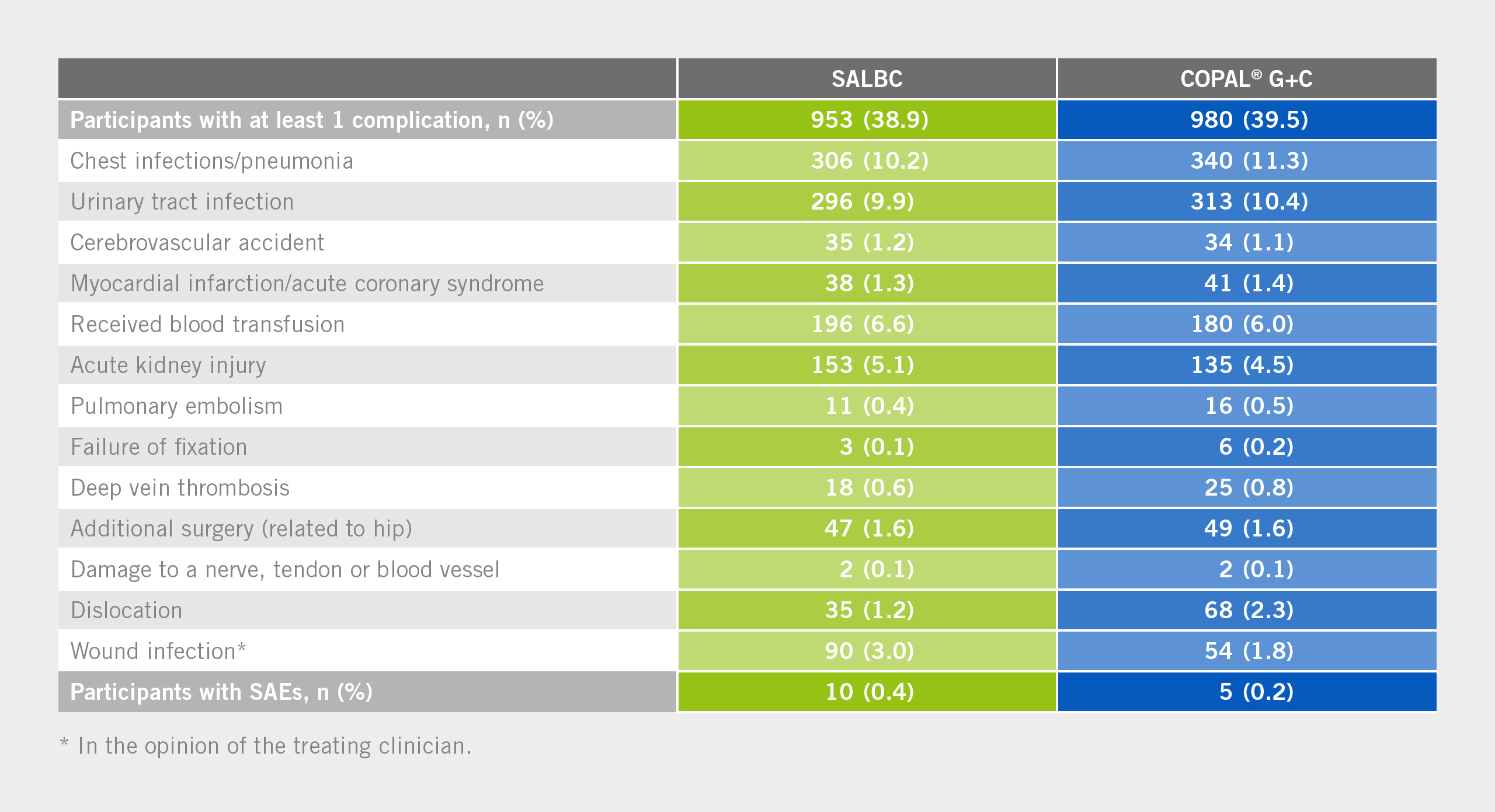Select the Cerebrovascular accident row label

tap(197, 243)
